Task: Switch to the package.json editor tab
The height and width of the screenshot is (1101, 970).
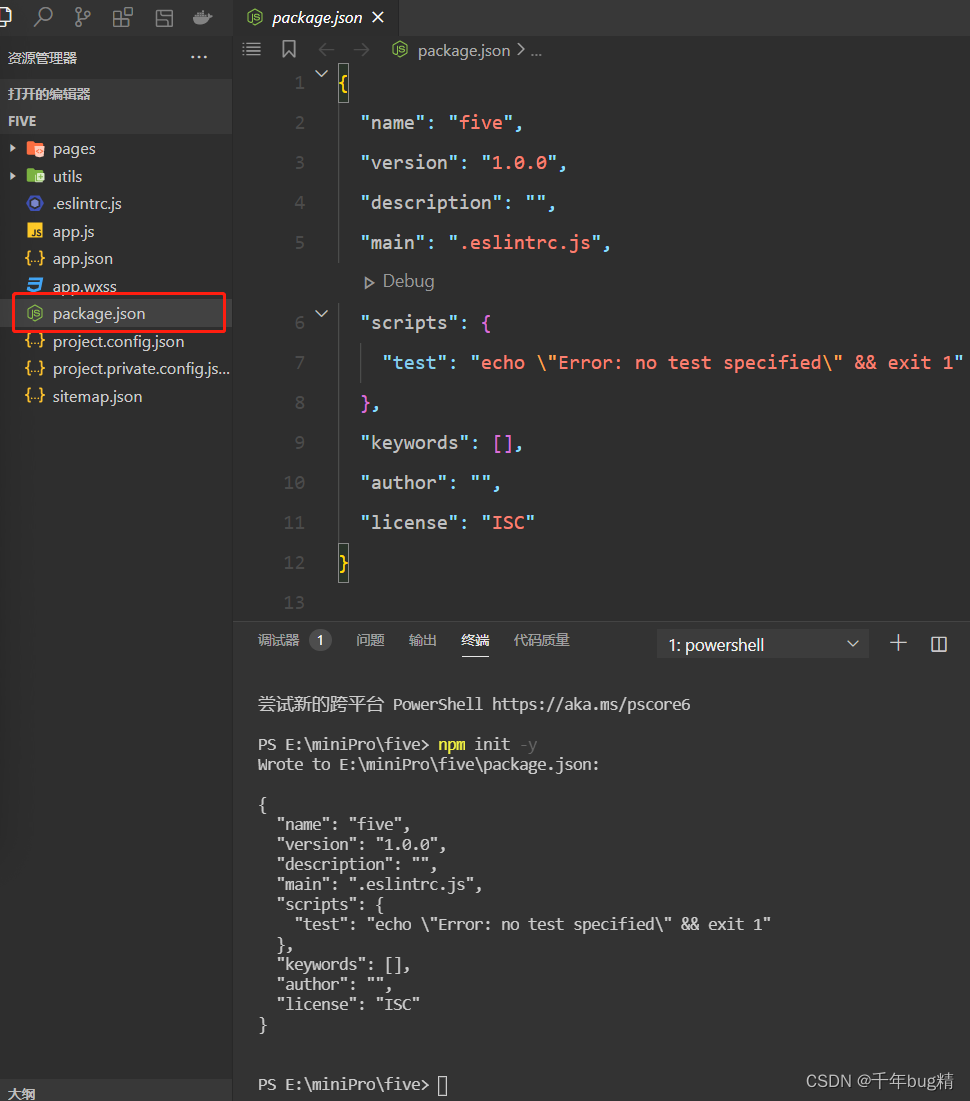Action: [316, 18]
